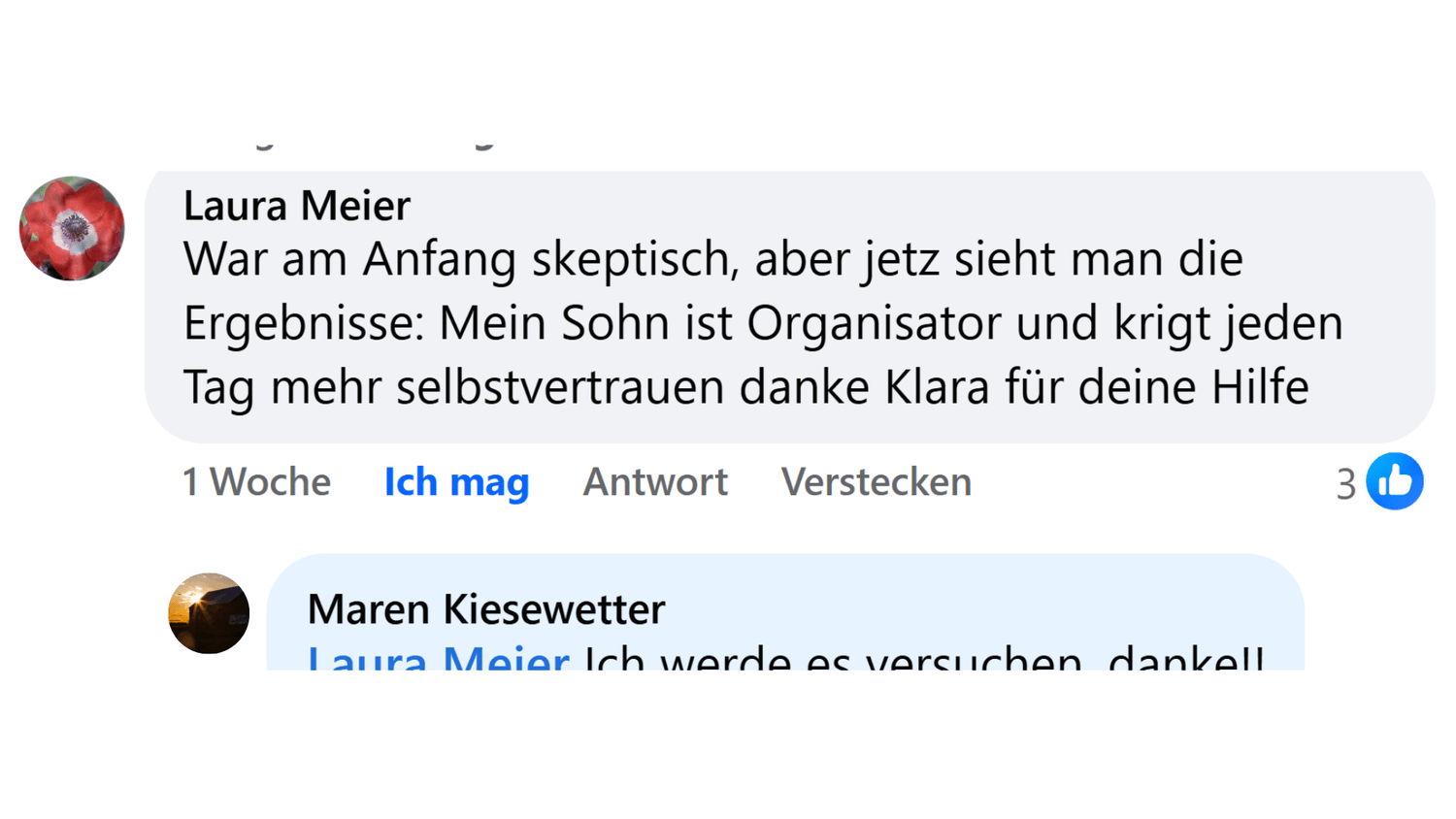Click "danke!!" at the end of Maren's reply
Viewport: 1456px width, 819px height.
(1185, 661)
